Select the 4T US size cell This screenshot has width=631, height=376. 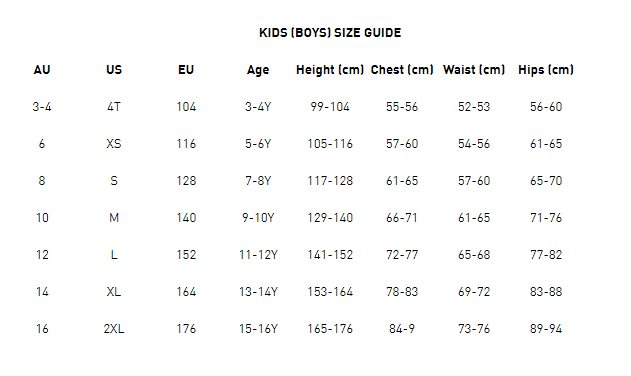(x=114, y=107)
